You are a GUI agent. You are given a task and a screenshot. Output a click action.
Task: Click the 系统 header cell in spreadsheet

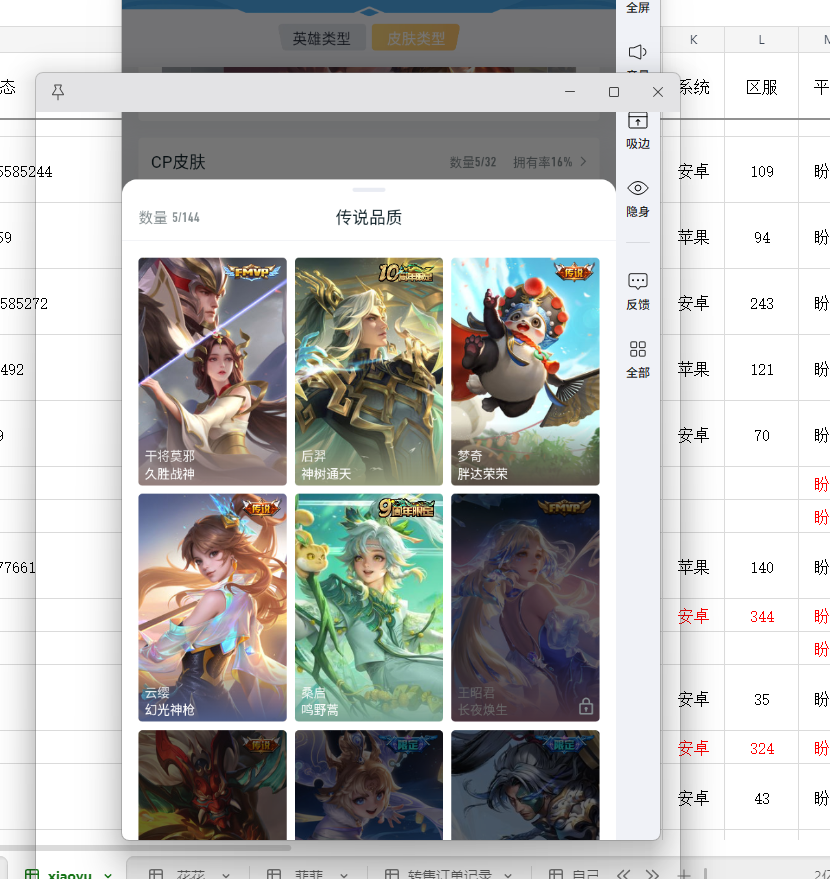click(693, 87)
